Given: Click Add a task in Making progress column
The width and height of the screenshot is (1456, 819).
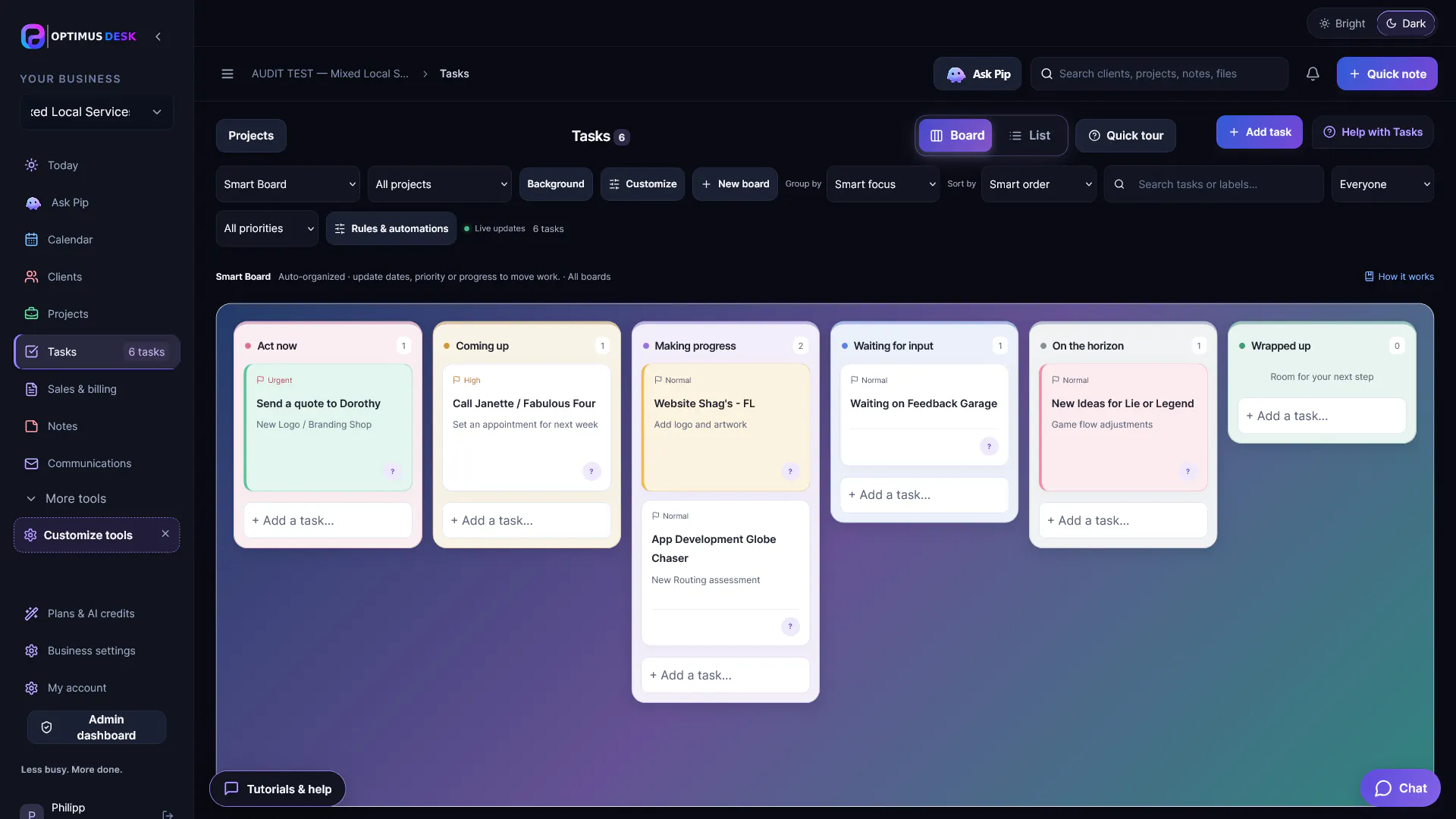Looking at the screenshot, I should point(725,675).
